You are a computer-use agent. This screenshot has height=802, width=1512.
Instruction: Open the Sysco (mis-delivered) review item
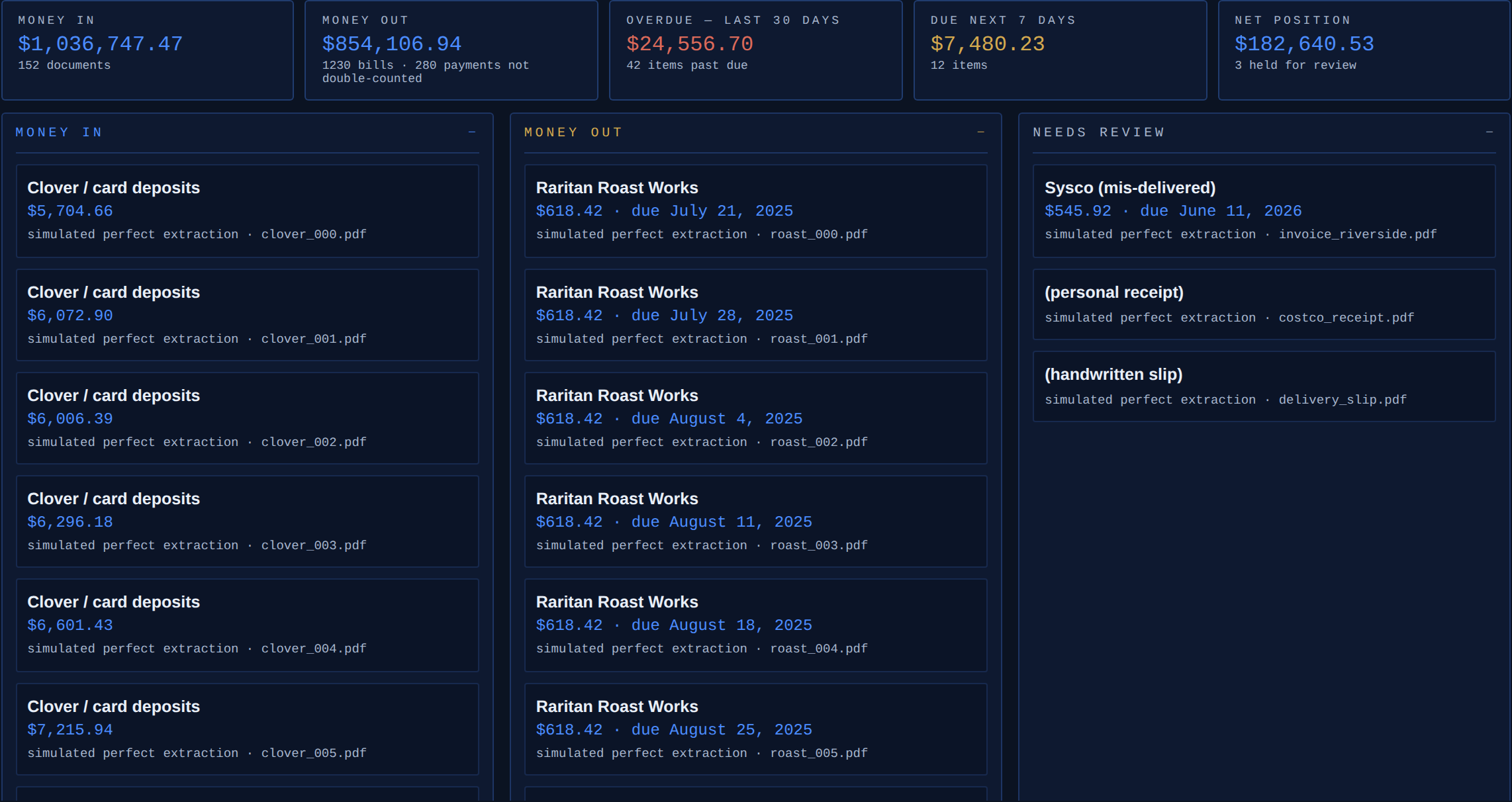[x=1264, y=211]
